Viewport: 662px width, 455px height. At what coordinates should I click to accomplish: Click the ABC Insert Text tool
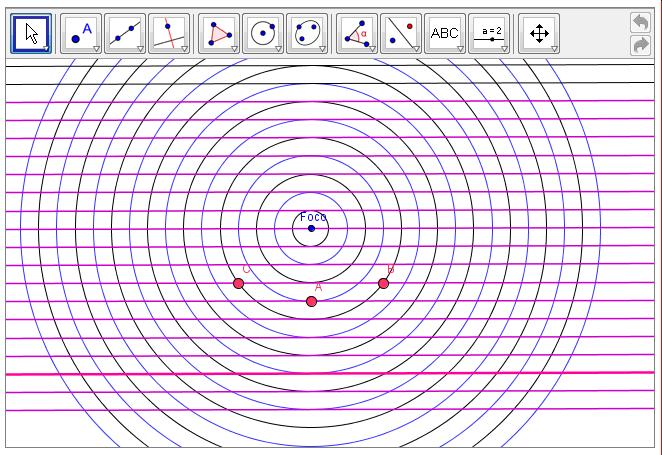(x=444, y=33)
